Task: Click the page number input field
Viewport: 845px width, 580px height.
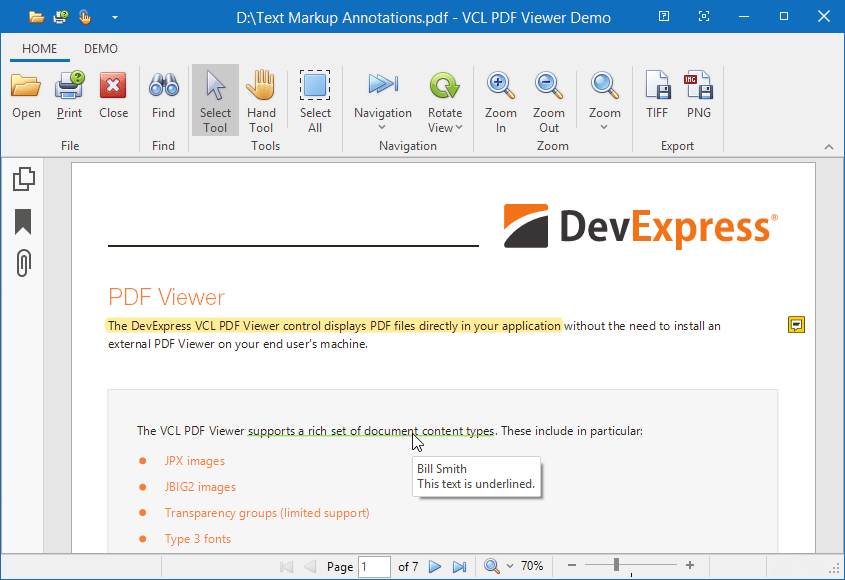Action: [x=374, y=567]
